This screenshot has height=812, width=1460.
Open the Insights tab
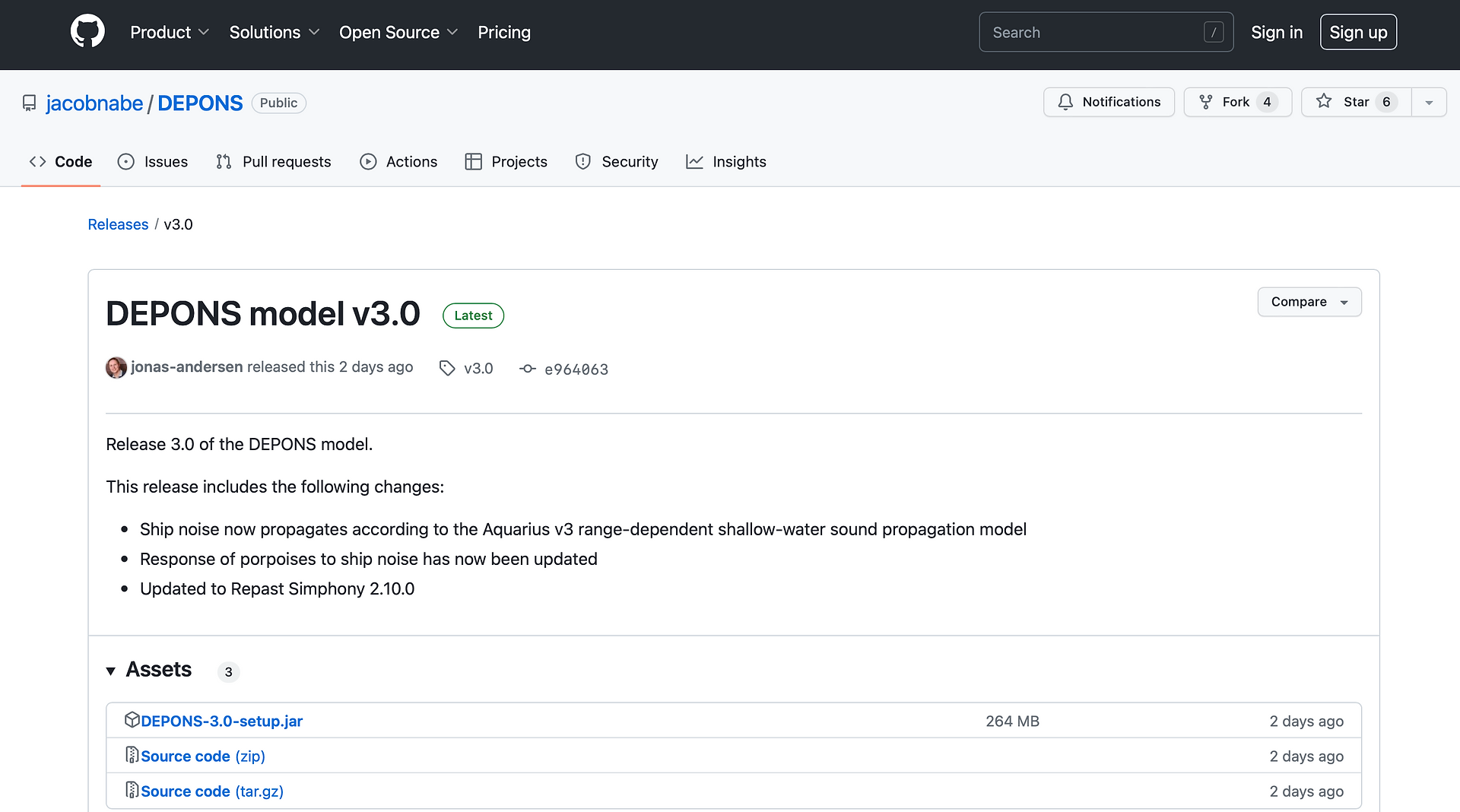pyautogui.click(x=726, y=161)
